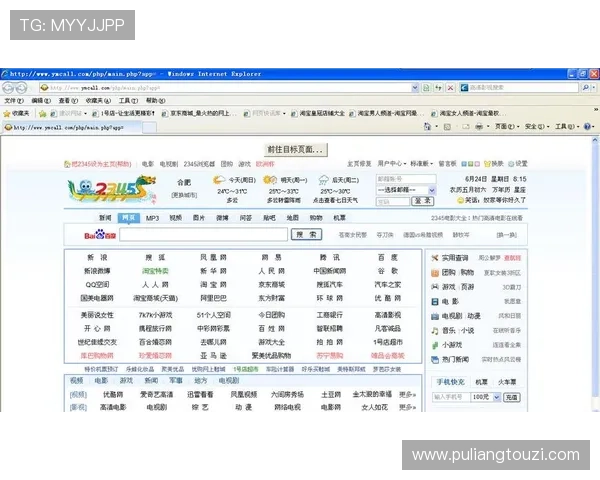Click the 换肤 skin icon

[487, 164]
